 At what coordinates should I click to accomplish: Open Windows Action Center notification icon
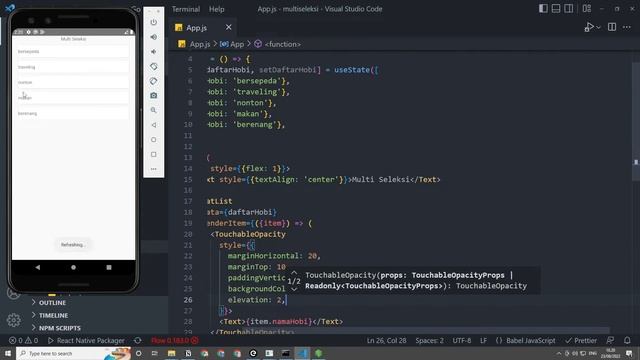click(x=629, y=353)
